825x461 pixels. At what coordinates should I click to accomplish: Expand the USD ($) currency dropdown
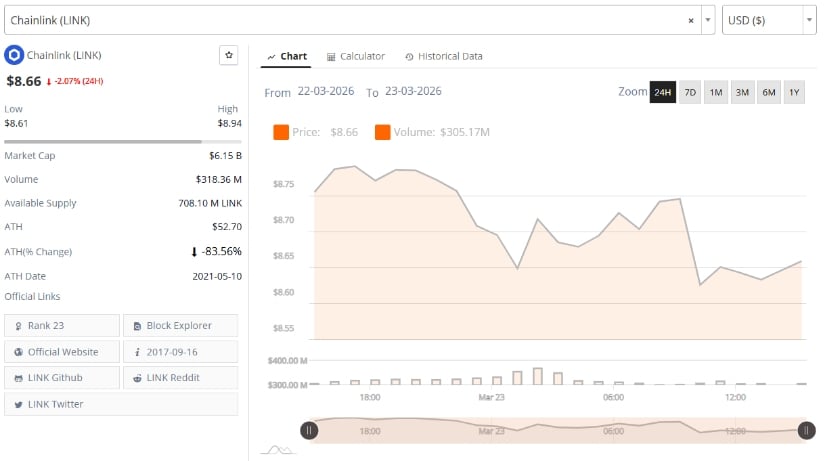(809, 20)
